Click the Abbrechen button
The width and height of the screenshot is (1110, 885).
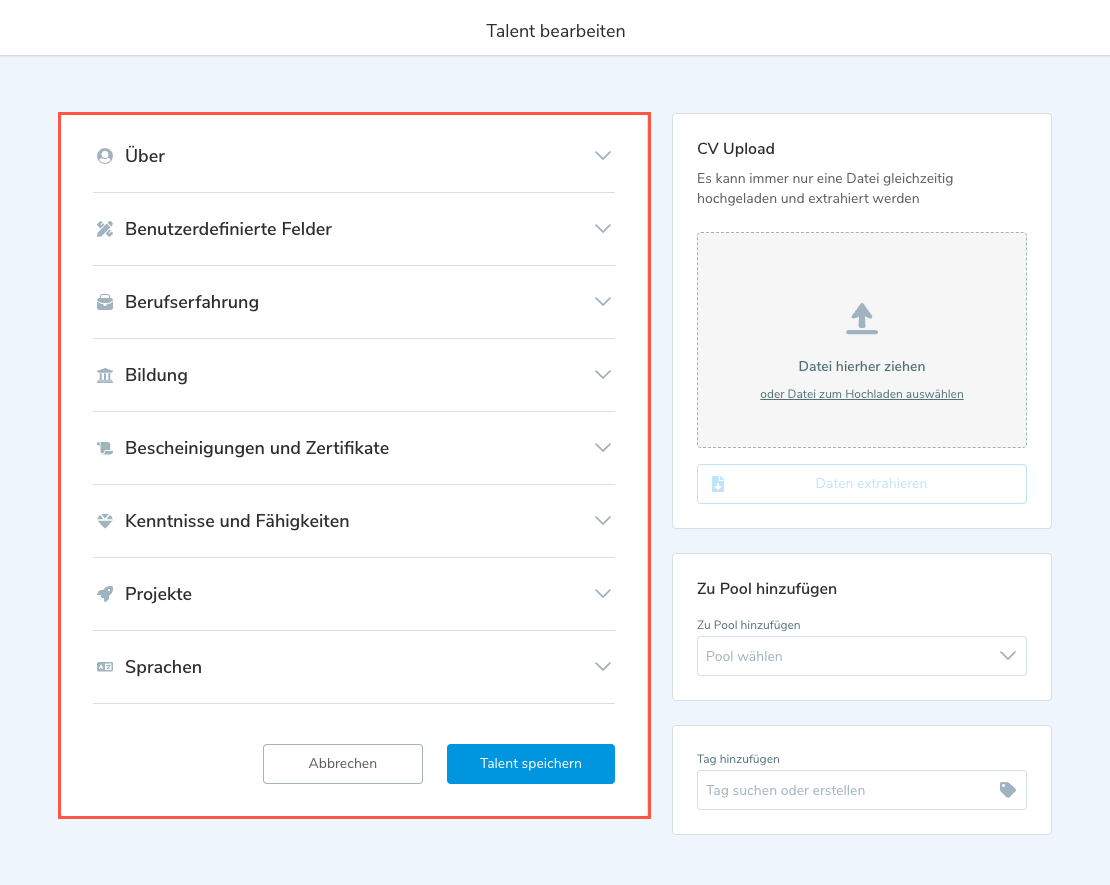point(343,764)
